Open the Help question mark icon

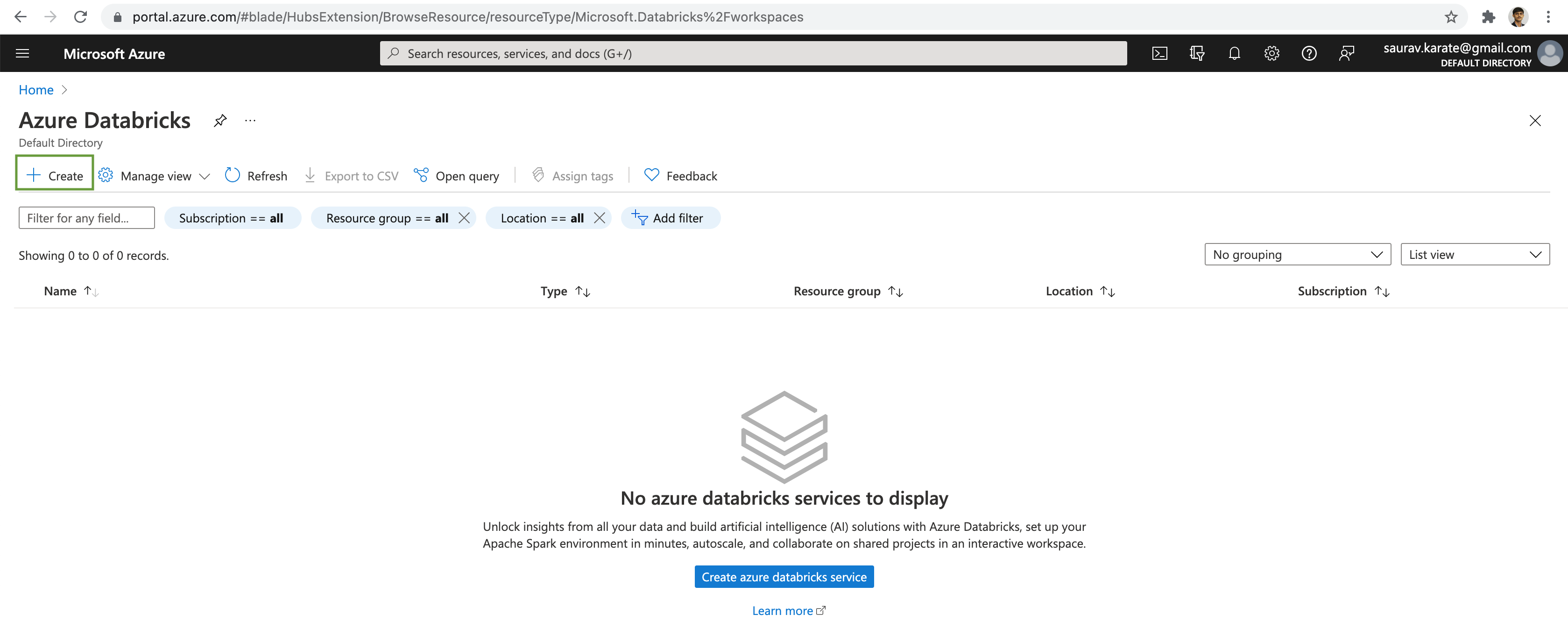1309,54
